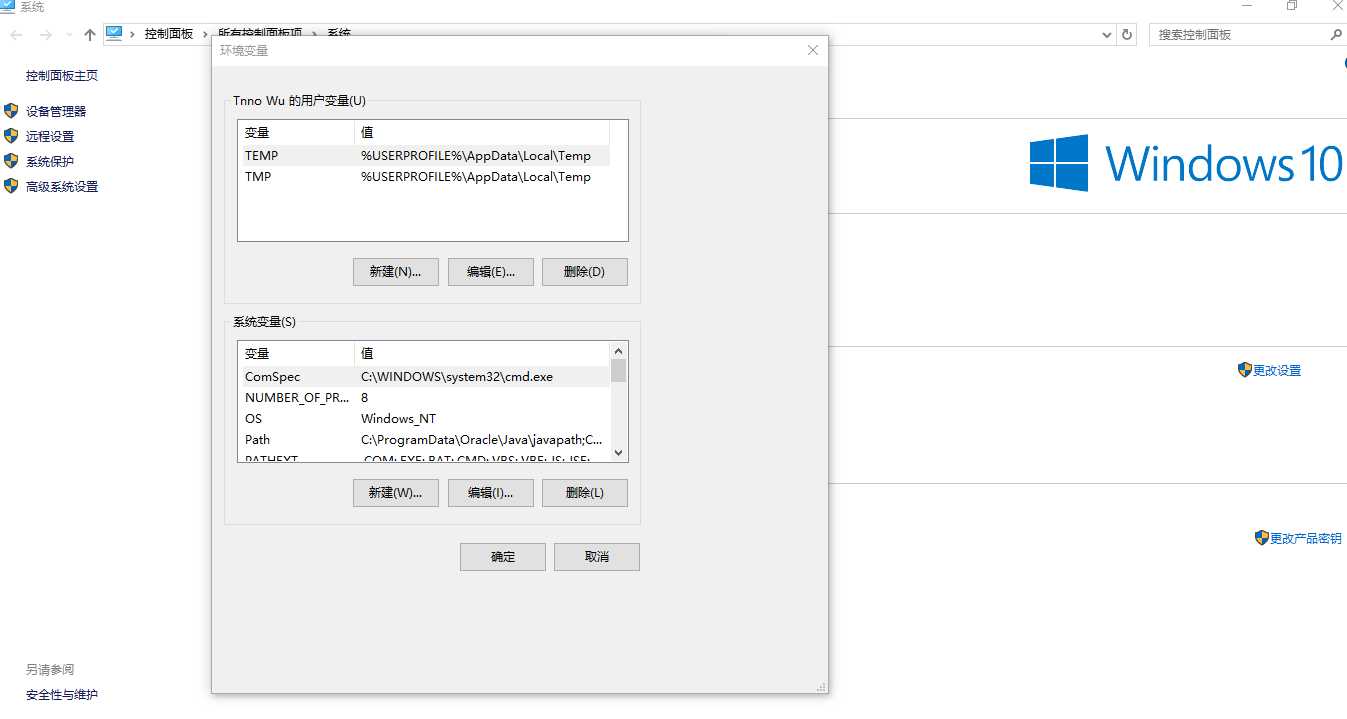The image size is (1347, 719).
Task: Click value Windows_NT
Action: (x=398, y=418)
